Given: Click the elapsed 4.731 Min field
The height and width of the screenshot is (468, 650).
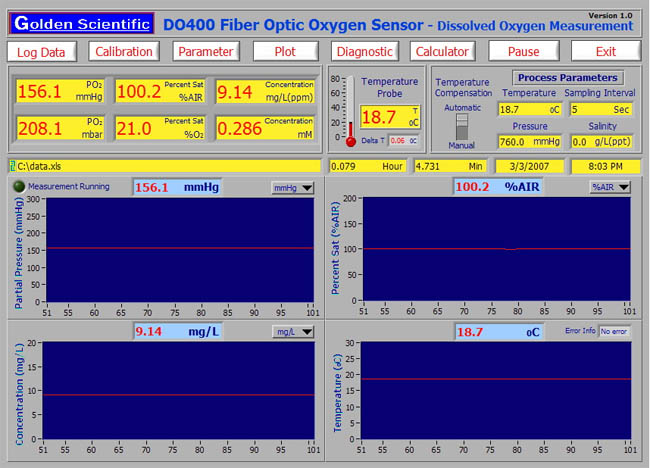Looking at the screenshot, I should point(449,166).
